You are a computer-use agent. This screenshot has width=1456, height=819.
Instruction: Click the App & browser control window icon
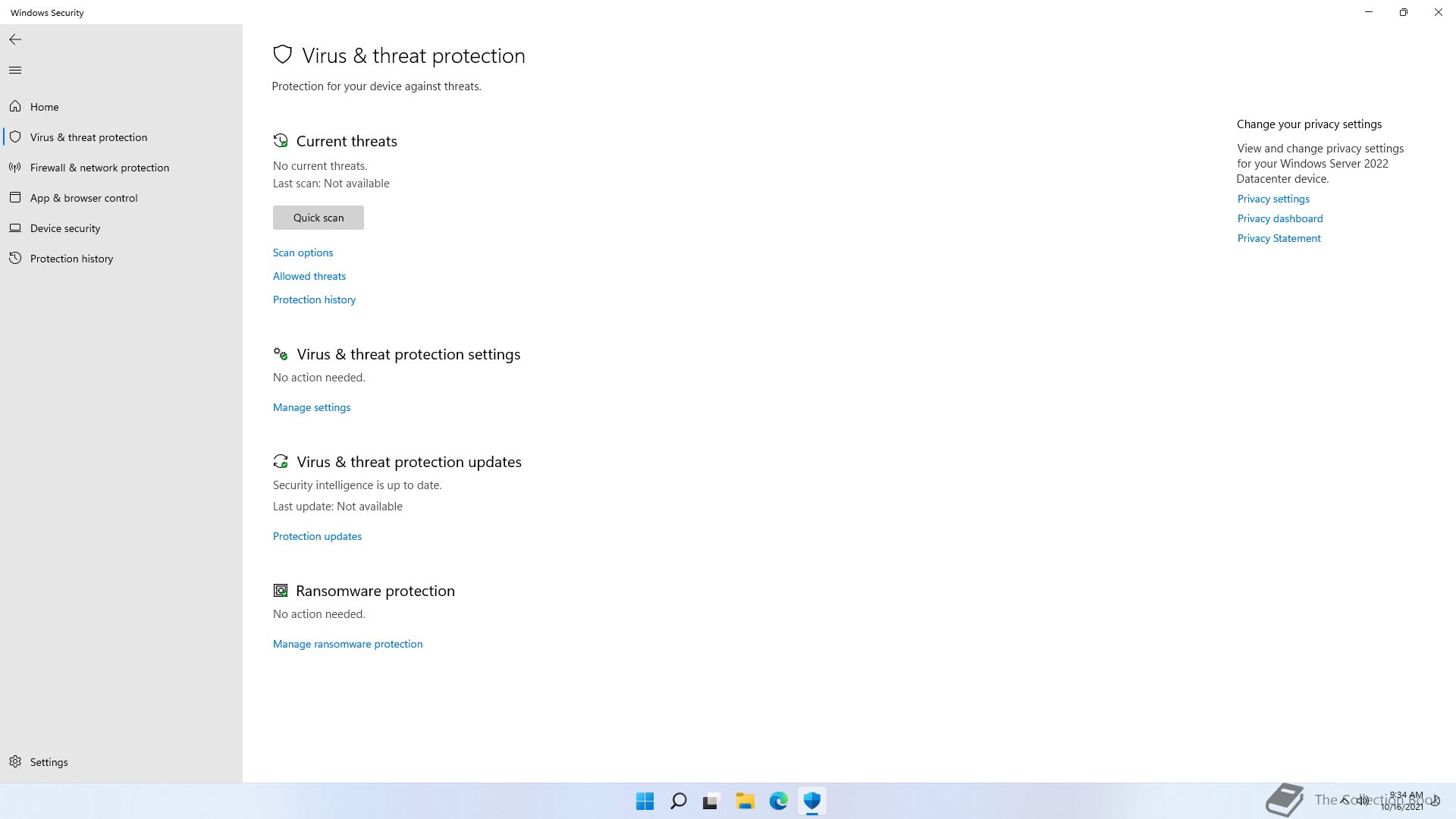(15, 197)
